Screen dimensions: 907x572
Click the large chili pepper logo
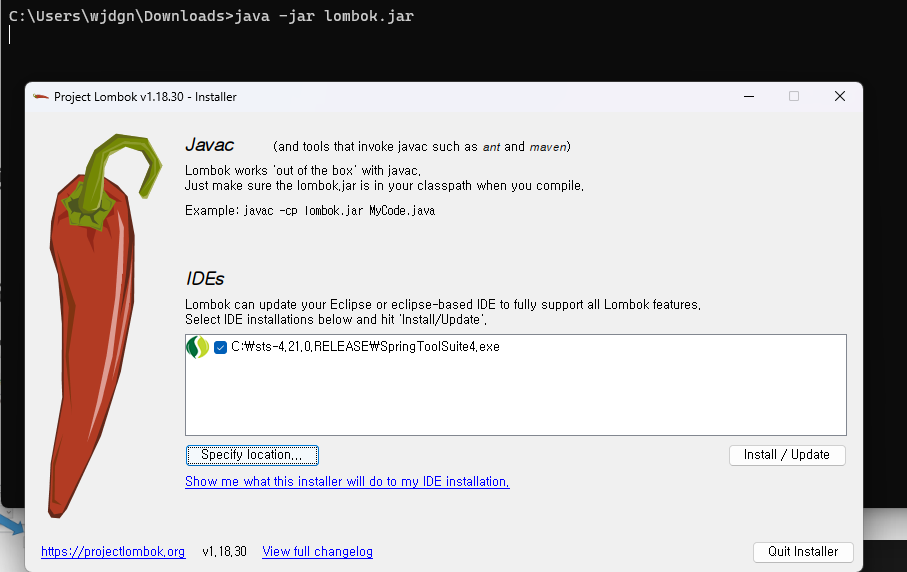click(x=106, y=326)
